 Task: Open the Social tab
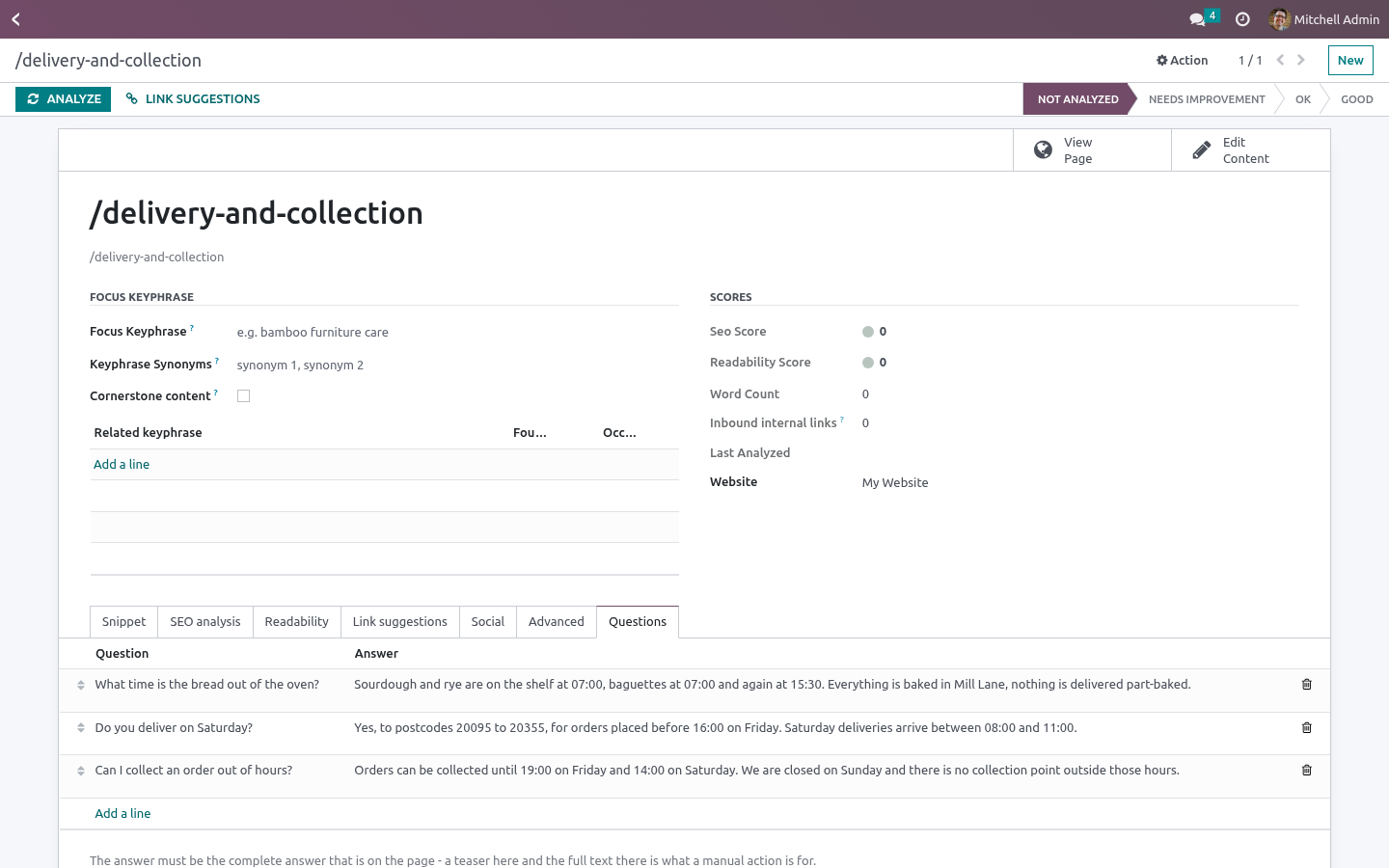[x=487, y=622]
